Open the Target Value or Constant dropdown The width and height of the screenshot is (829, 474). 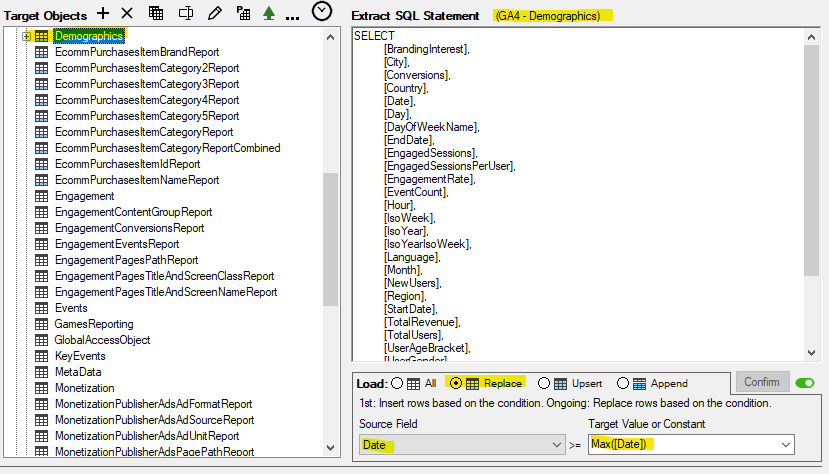[691, 444]
